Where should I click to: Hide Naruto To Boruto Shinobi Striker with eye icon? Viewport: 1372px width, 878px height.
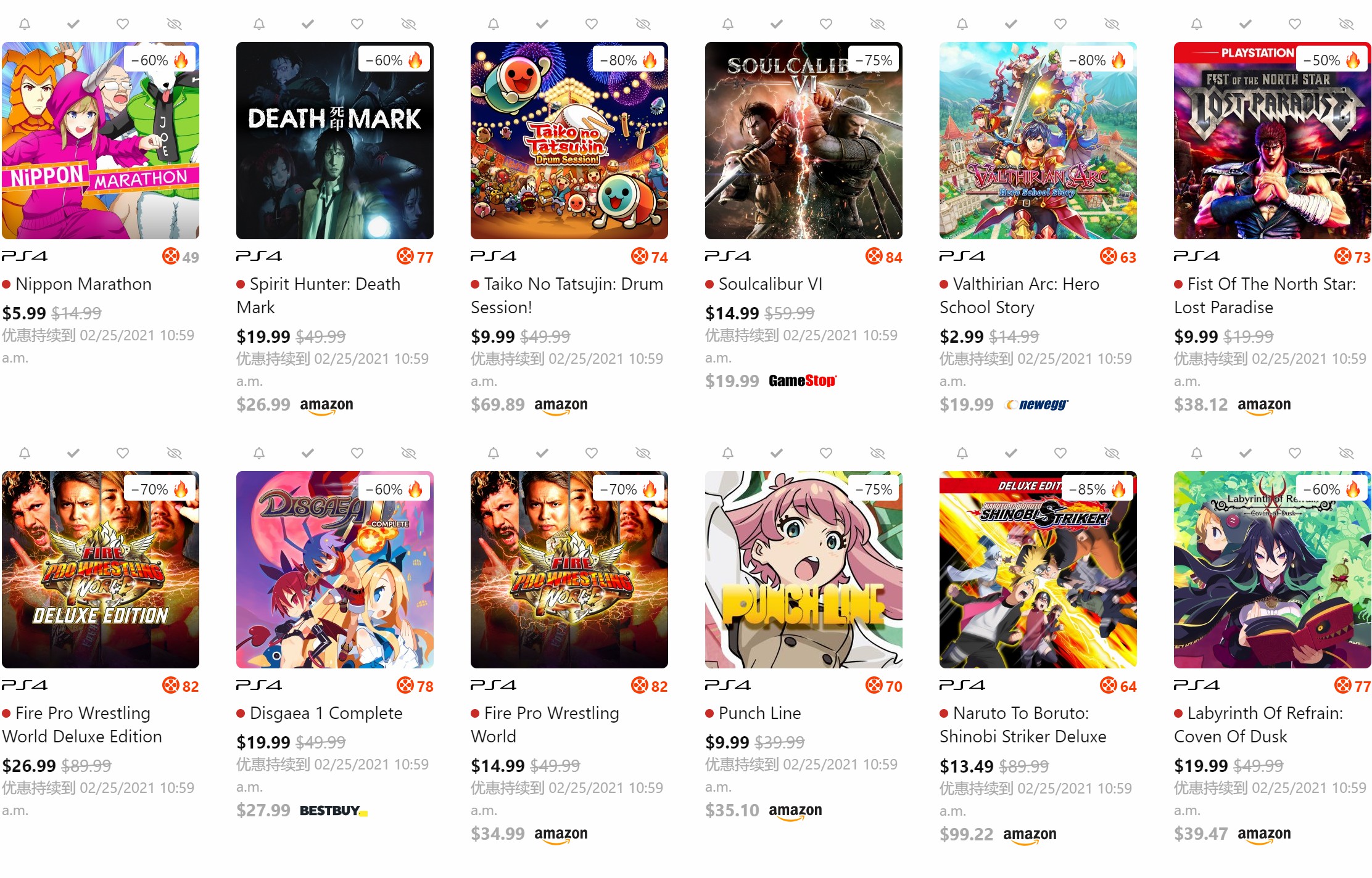[x=1112, y=453]
